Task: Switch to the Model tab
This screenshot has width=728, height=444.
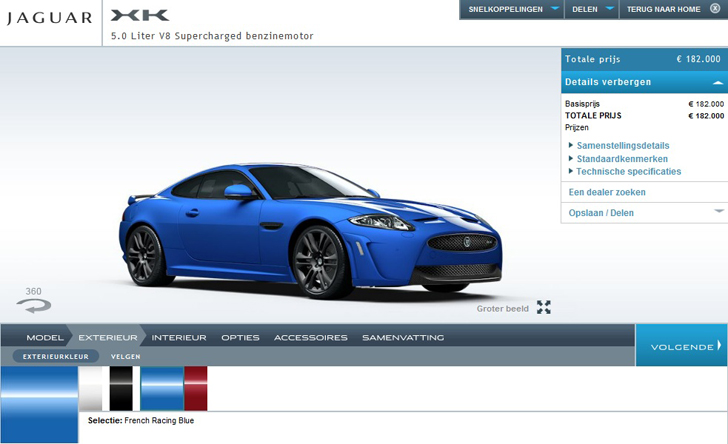Action: [45, 338]
